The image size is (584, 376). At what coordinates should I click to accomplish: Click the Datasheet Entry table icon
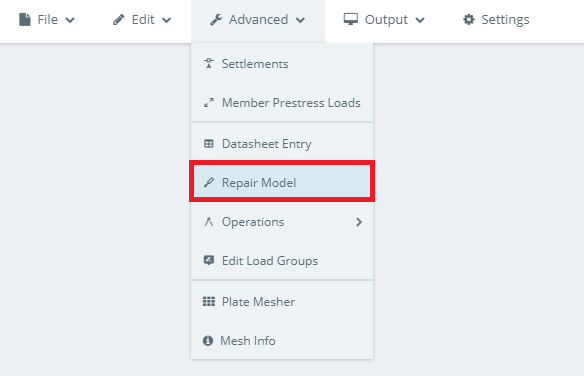[x=209, y=143]
